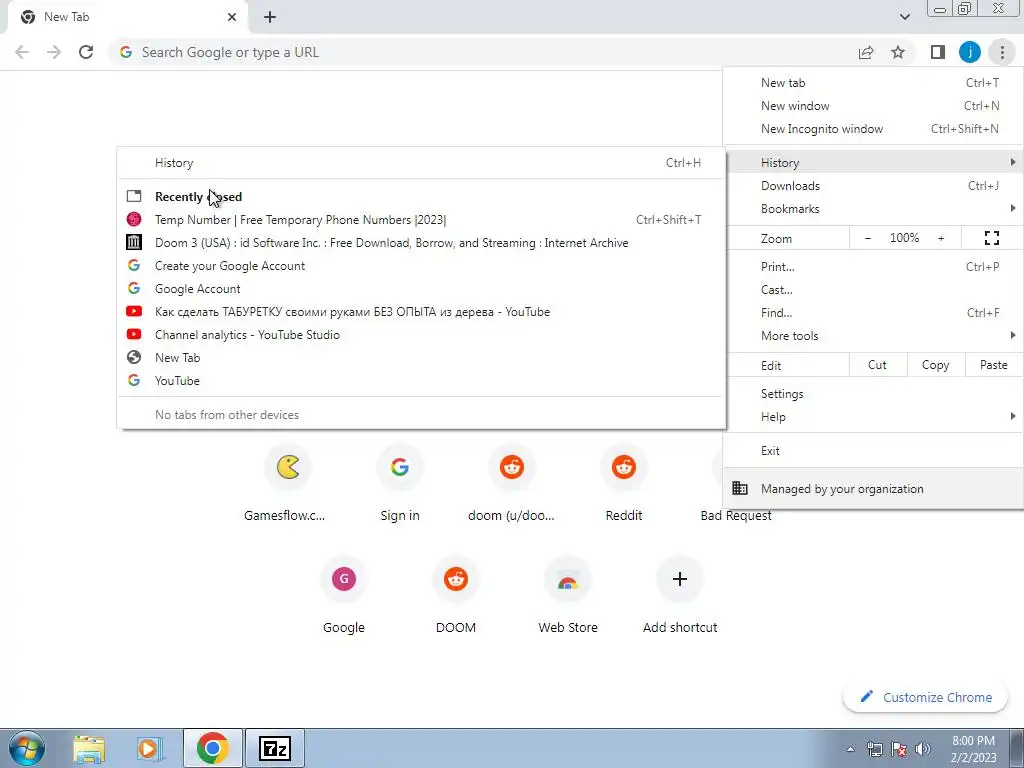Open the Web Store shortcut
Viewport: 1024px width, 768px height.
point(568,594)
